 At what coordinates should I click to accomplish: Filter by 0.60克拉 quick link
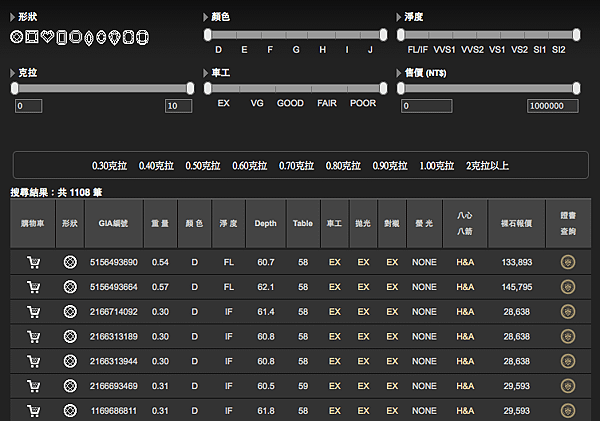point(249,166)
